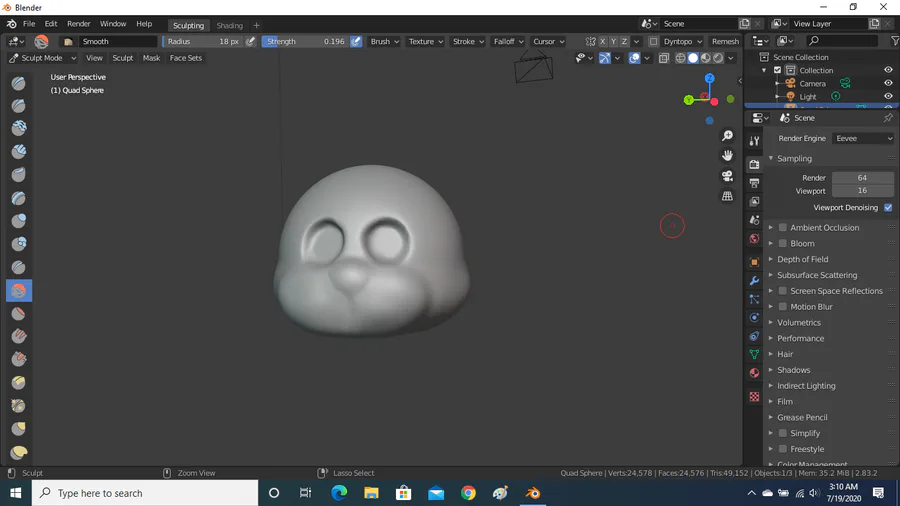This screenshot has width=900, height=506.
Task: Open Render Engine Eevee dropdown
Action: [863, 138]
